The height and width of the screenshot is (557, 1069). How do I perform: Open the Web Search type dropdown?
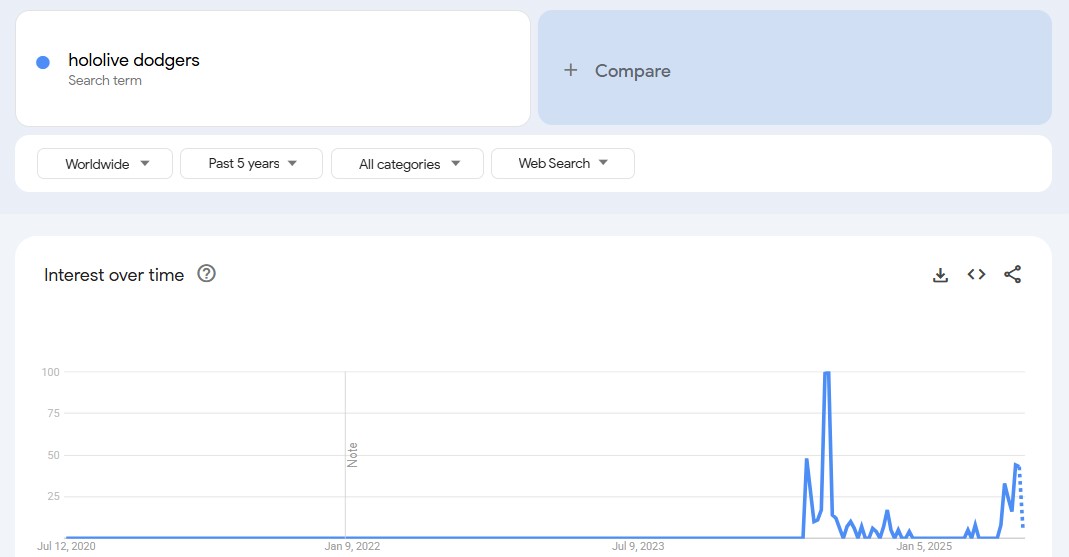click(563, 164)
